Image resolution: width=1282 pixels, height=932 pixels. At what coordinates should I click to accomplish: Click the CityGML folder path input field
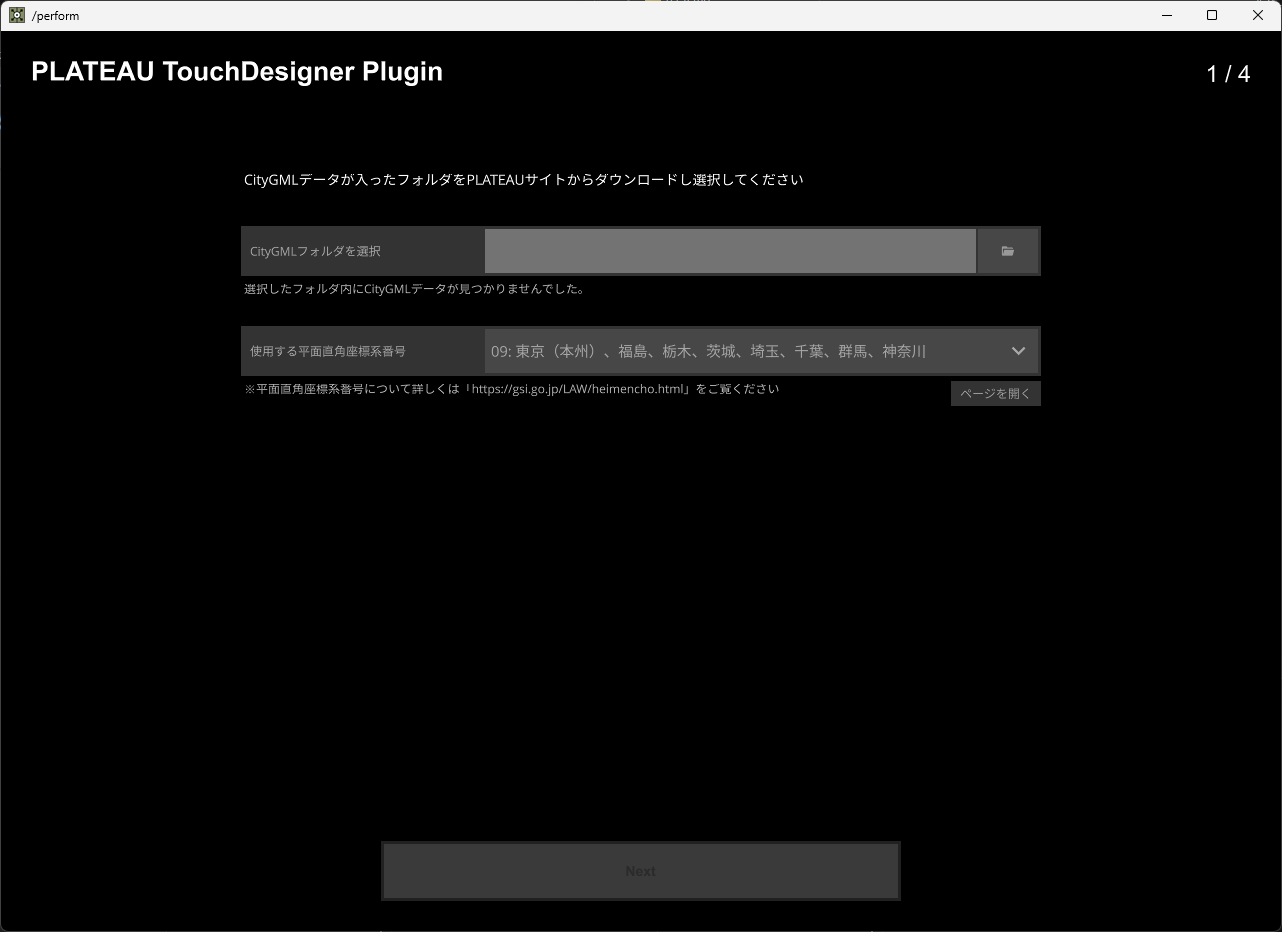point(730,250)
